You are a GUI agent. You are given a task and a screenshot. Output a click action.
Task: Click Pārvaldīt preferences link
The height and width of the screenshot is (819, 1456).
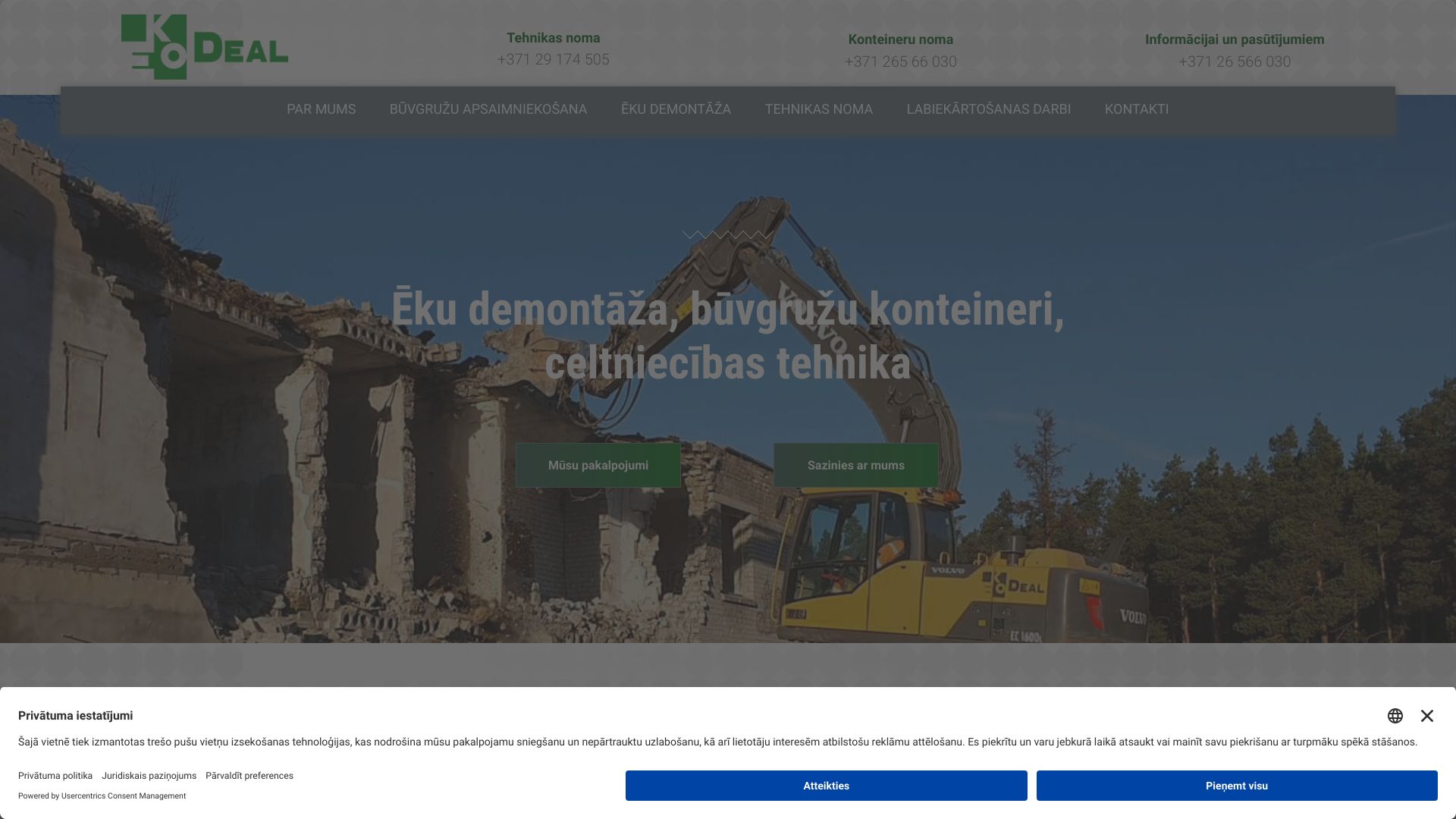(x=249, y=776)
